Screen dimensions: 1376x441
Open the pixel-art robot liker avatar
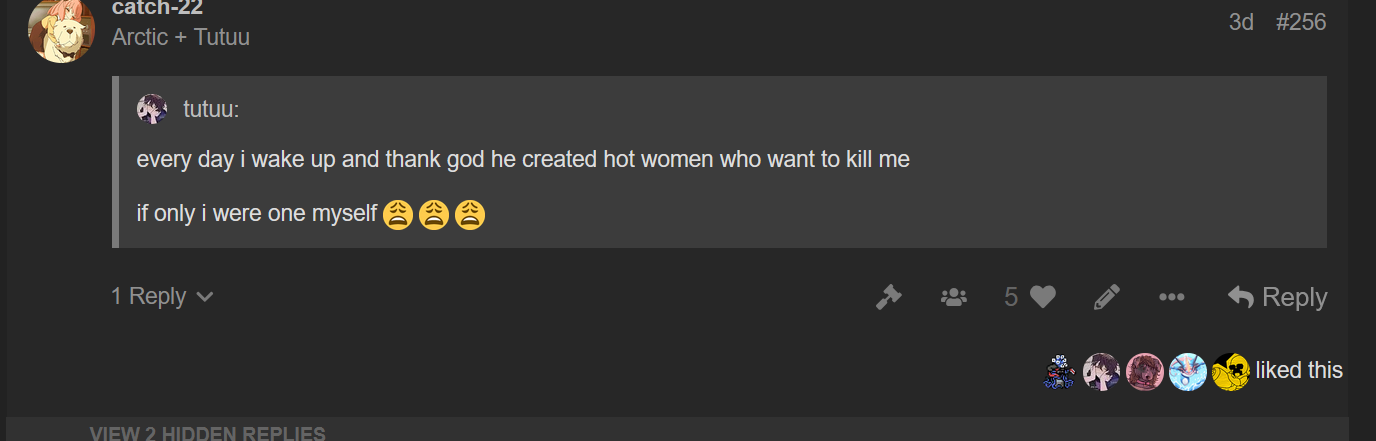pyautogui.click(x=1059, y=371)
